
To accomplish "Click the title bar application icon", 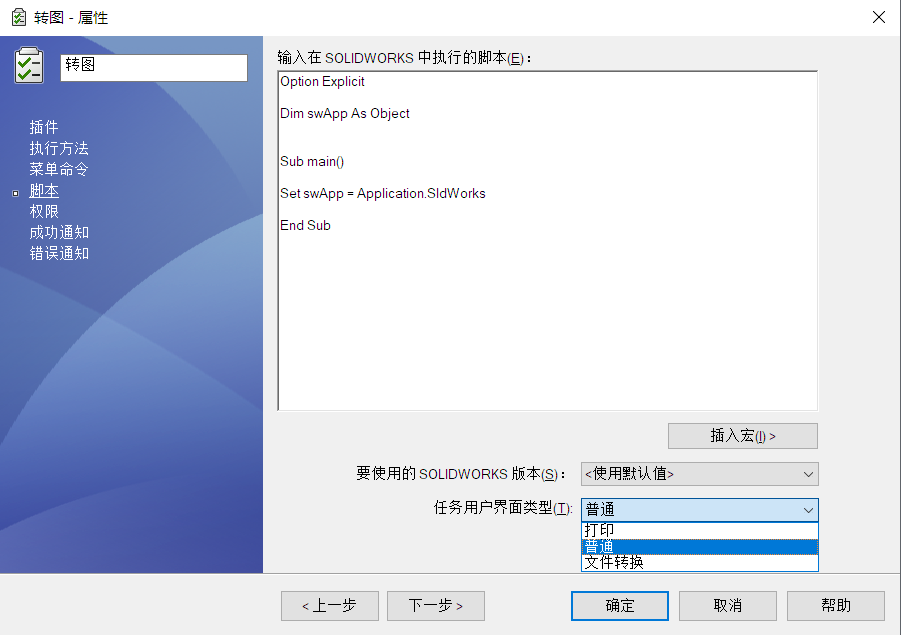I will tap(18, 17).
